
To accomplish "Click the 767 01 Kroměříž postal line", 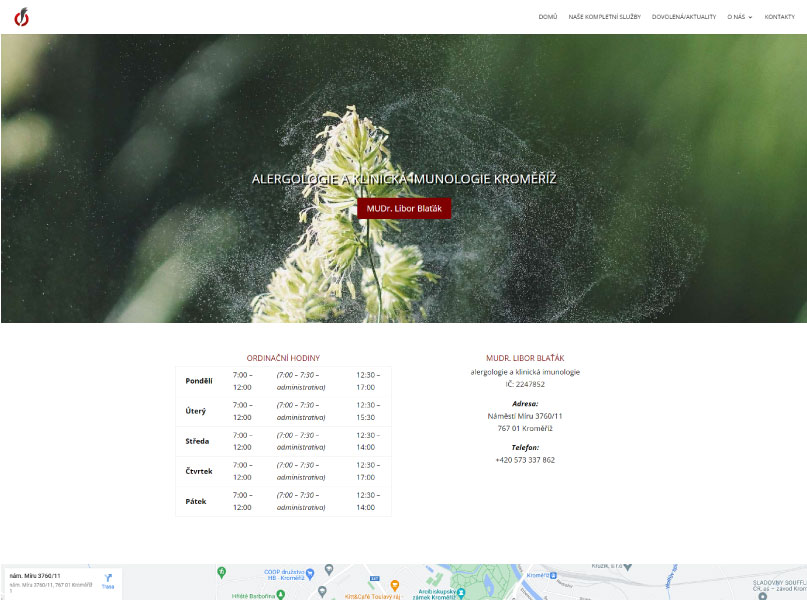I will point(525,428).
